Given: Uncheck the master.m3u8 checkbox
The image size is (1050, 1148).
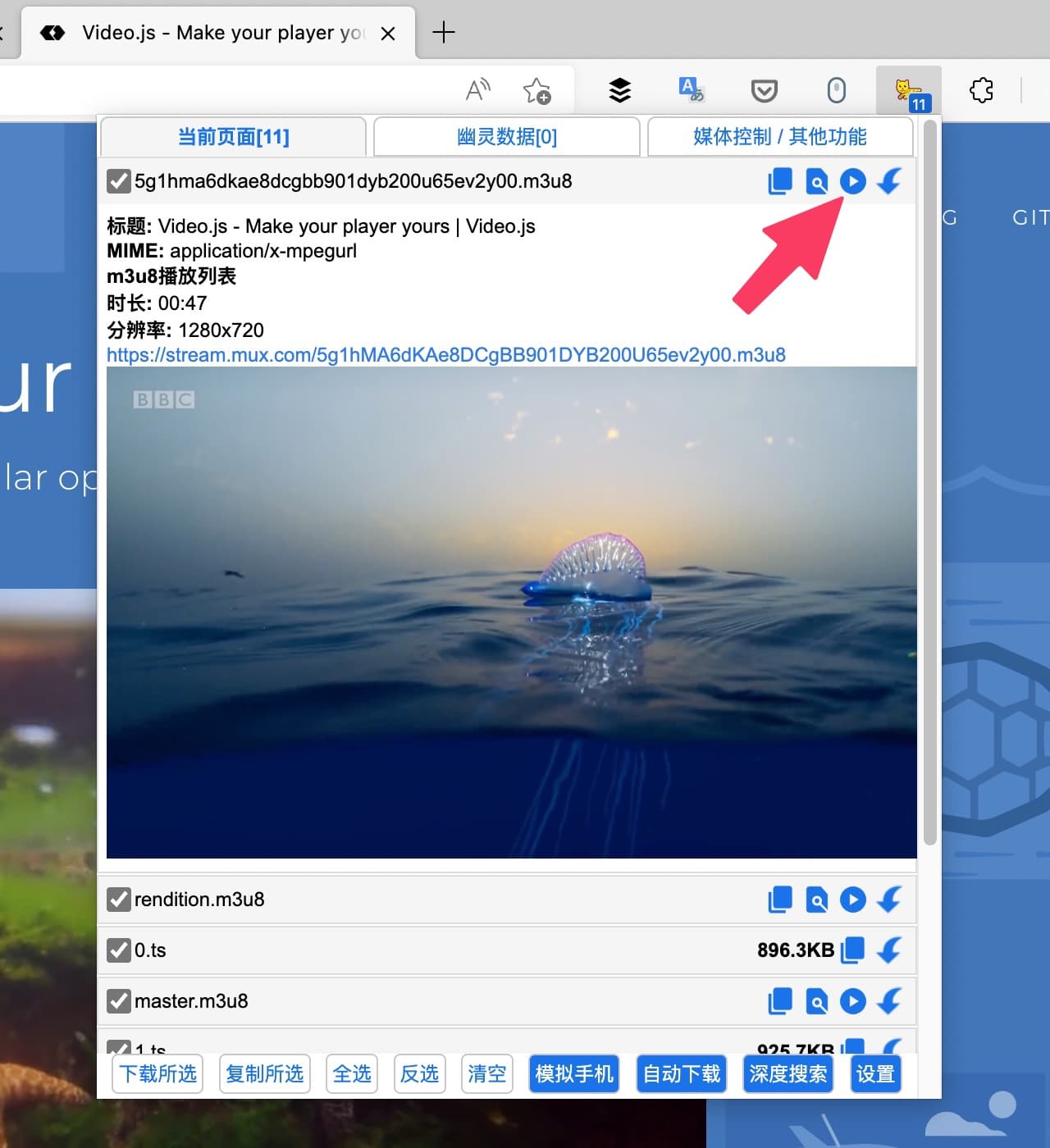Looking at the screenshot, I should pos(119,1001).
